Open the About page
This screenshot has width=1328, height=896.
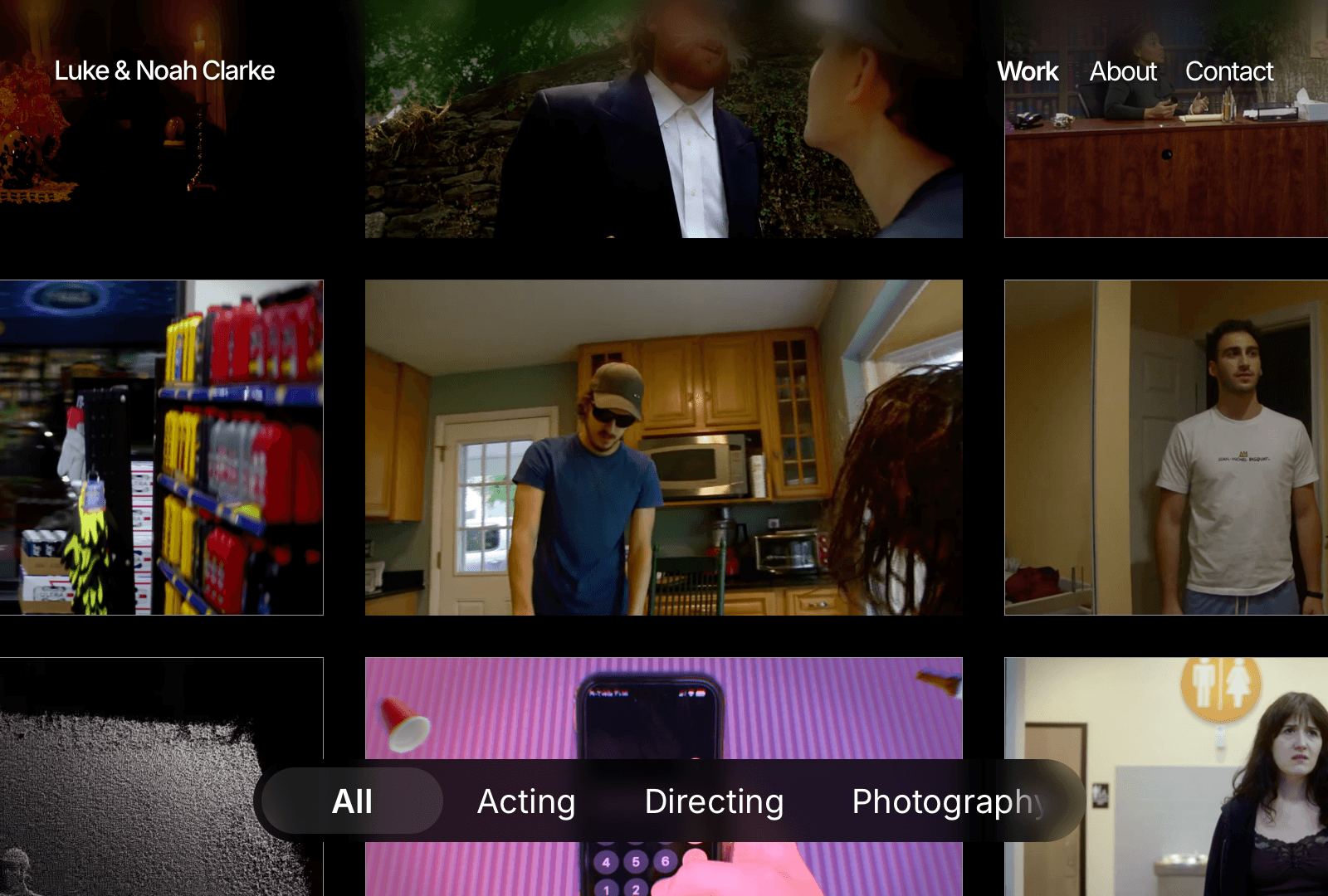pos(1123,72)
